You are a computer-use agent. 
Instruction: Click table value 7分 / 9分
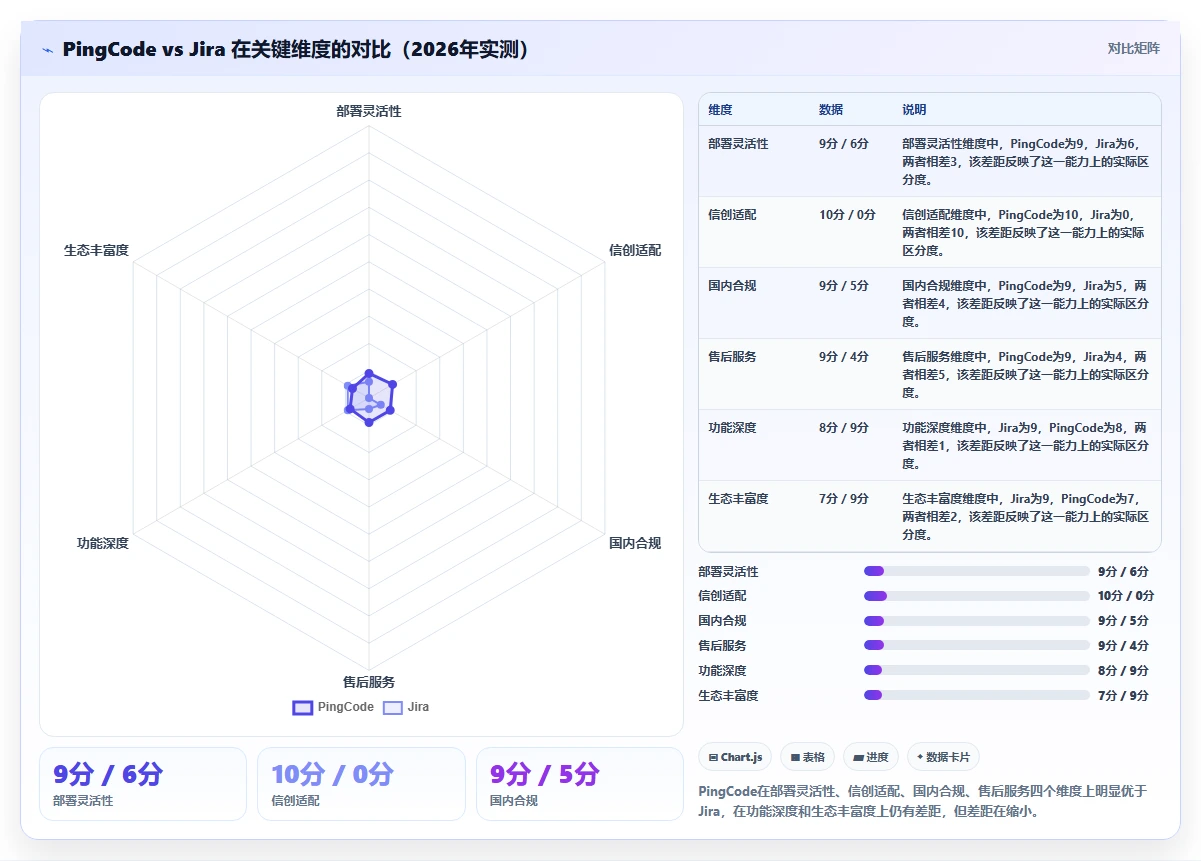[844, 499]
